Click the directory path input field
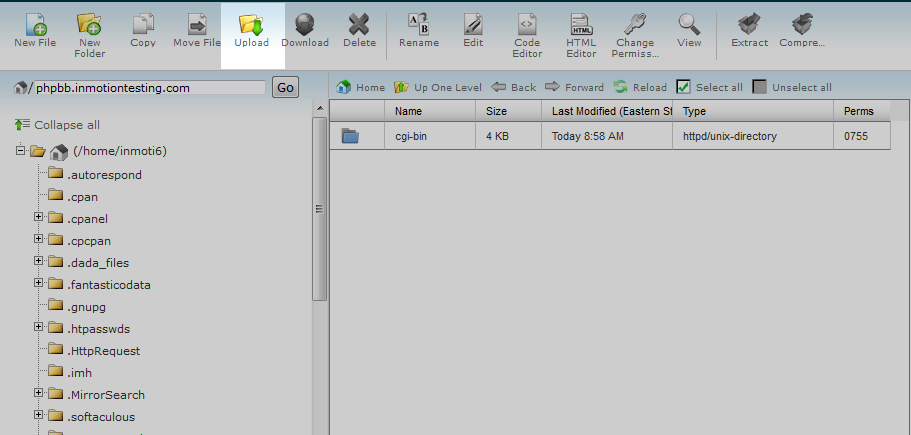 pos(150,88)
